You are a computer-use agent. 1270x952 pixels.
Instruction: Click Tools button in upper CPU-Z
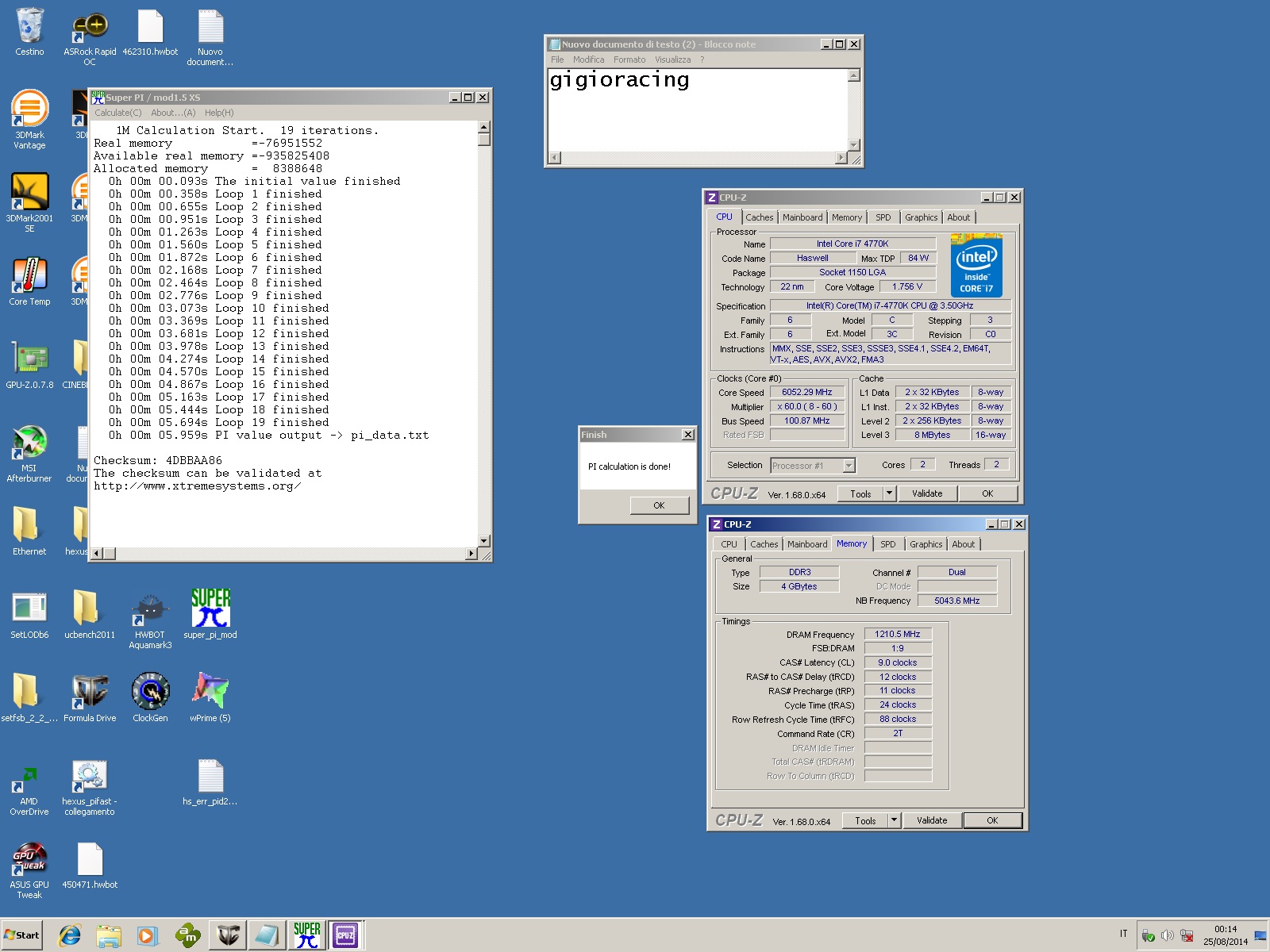tap(860, 493)
